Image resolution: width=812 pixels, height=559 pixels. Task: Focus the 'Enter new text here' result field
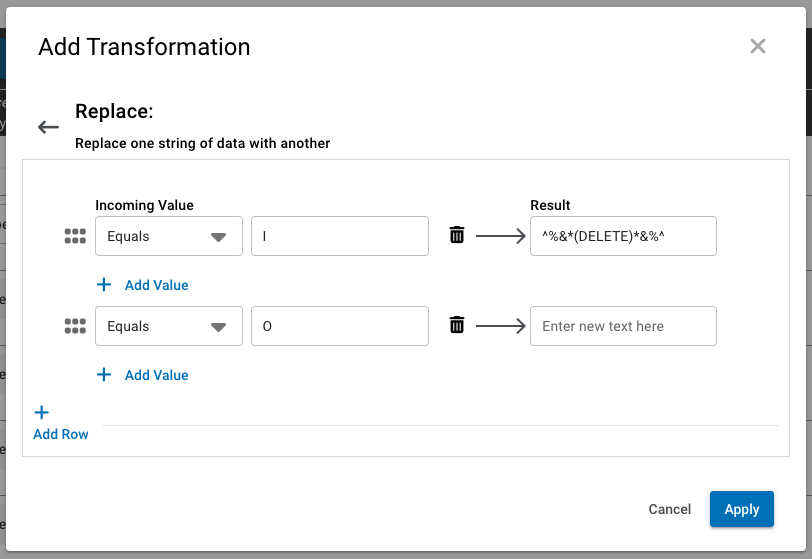pyautogui.click(x=624, y=326)
